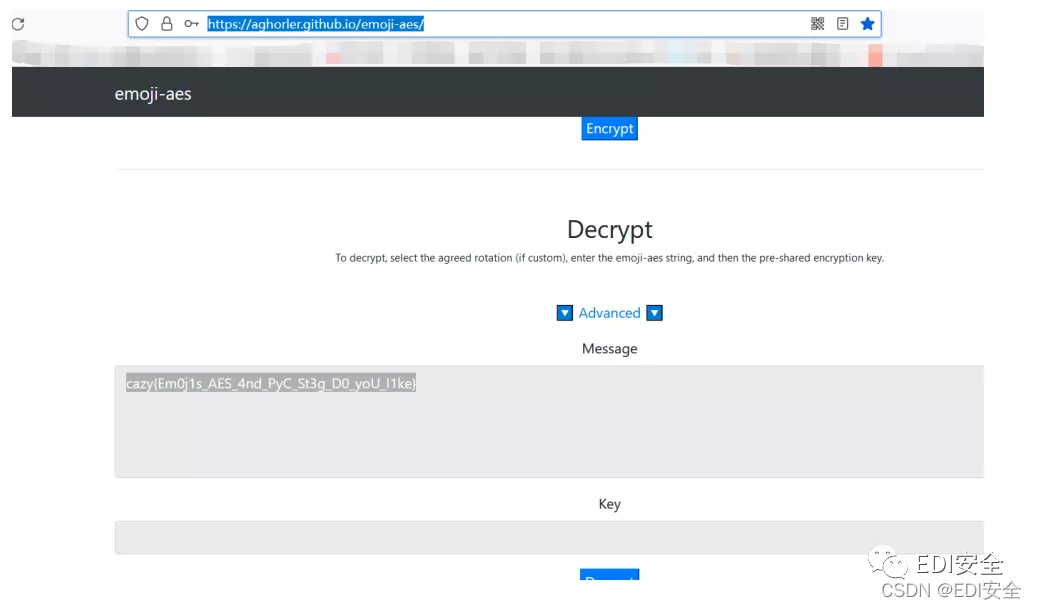Click the Decrypt button at the bottom
This screenshot has width=1037, height=609.
coord(609,575)
